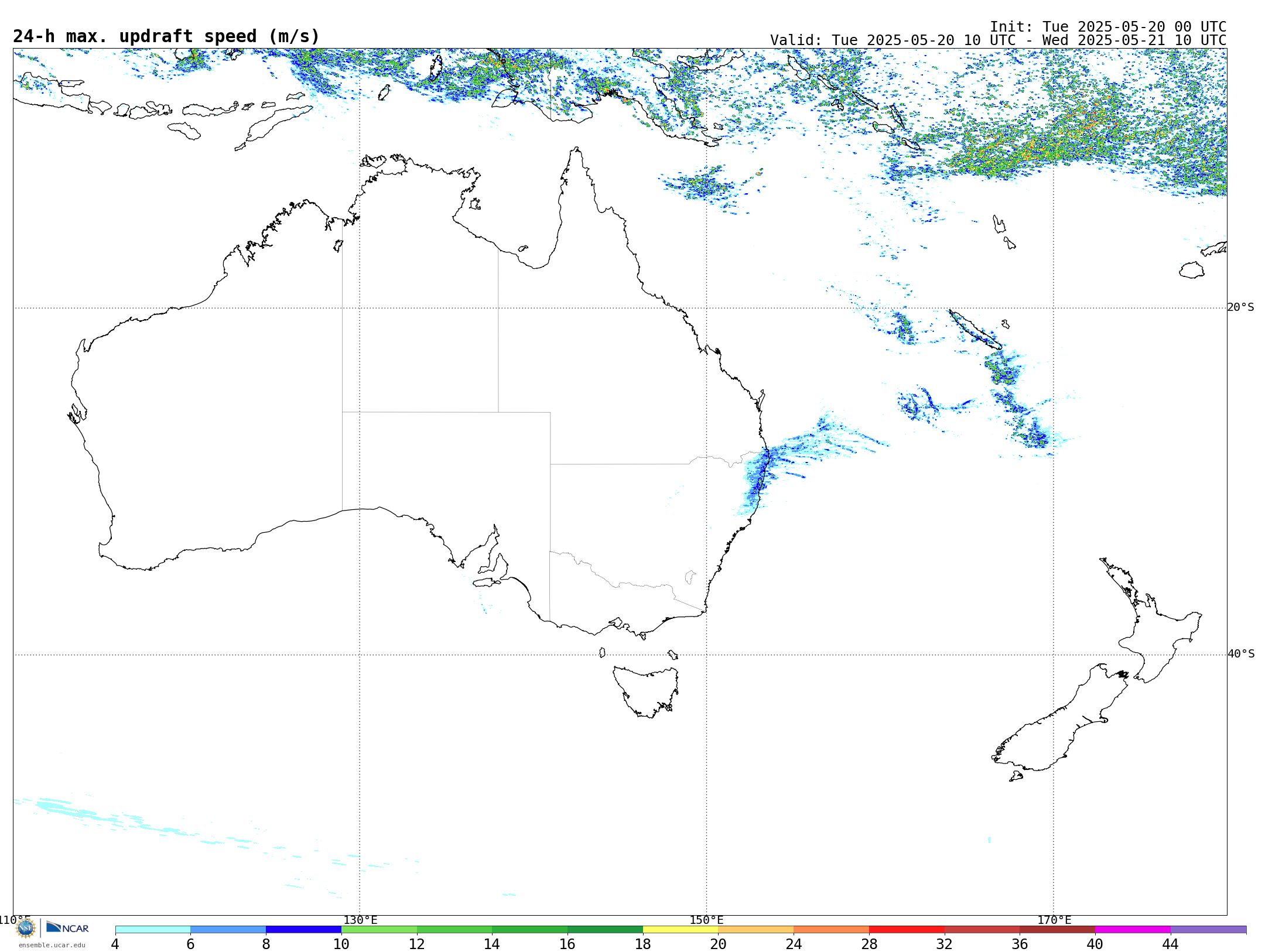Click the NSF logo

point(26,928)
